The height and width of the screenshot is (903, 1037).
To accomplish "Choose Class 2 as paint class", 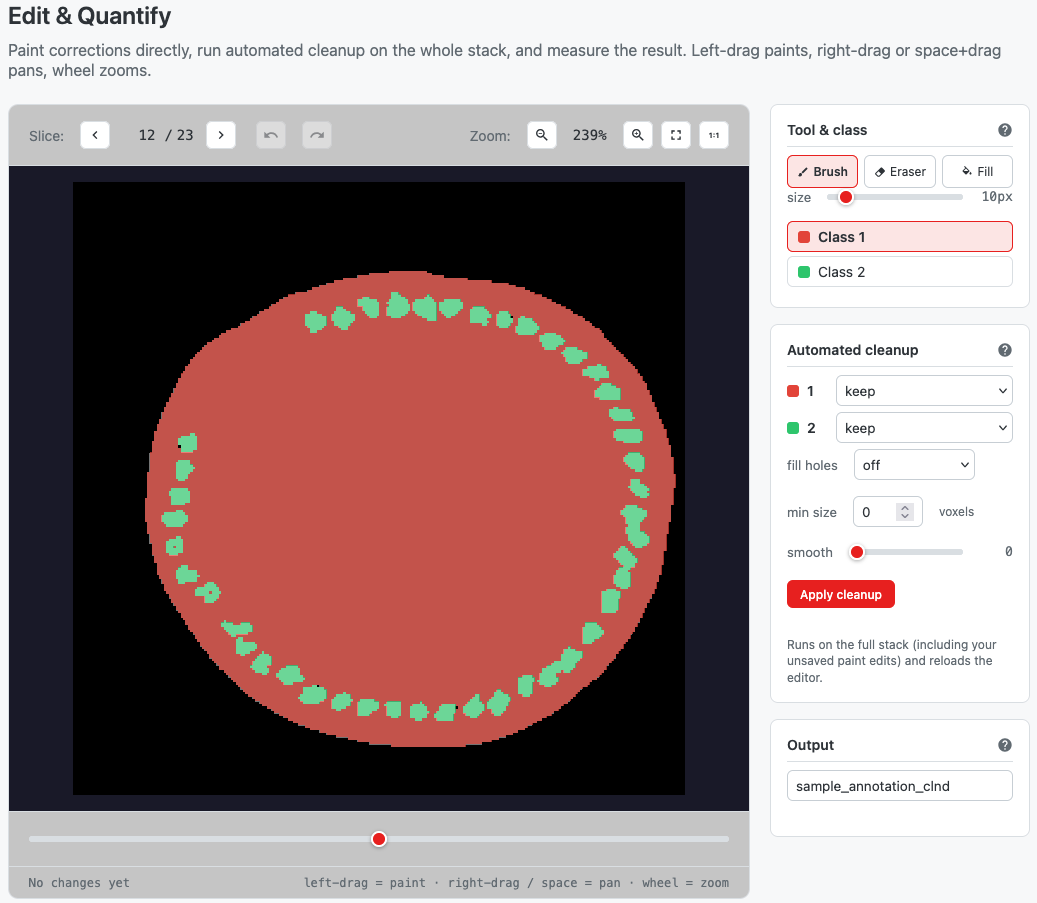I will click(x=899, y=272).
